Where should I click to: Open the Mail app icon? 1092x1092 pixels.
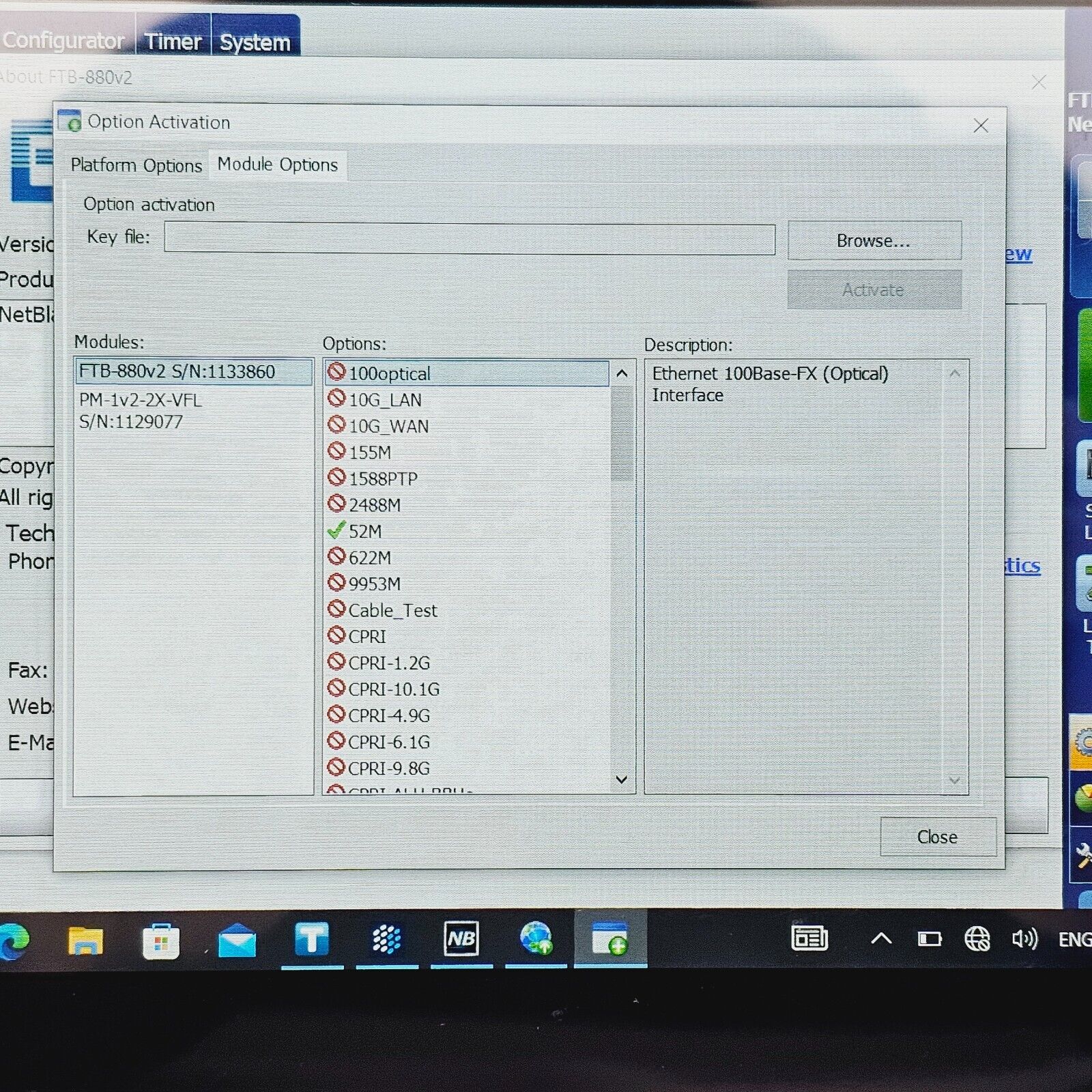point(237,942)
